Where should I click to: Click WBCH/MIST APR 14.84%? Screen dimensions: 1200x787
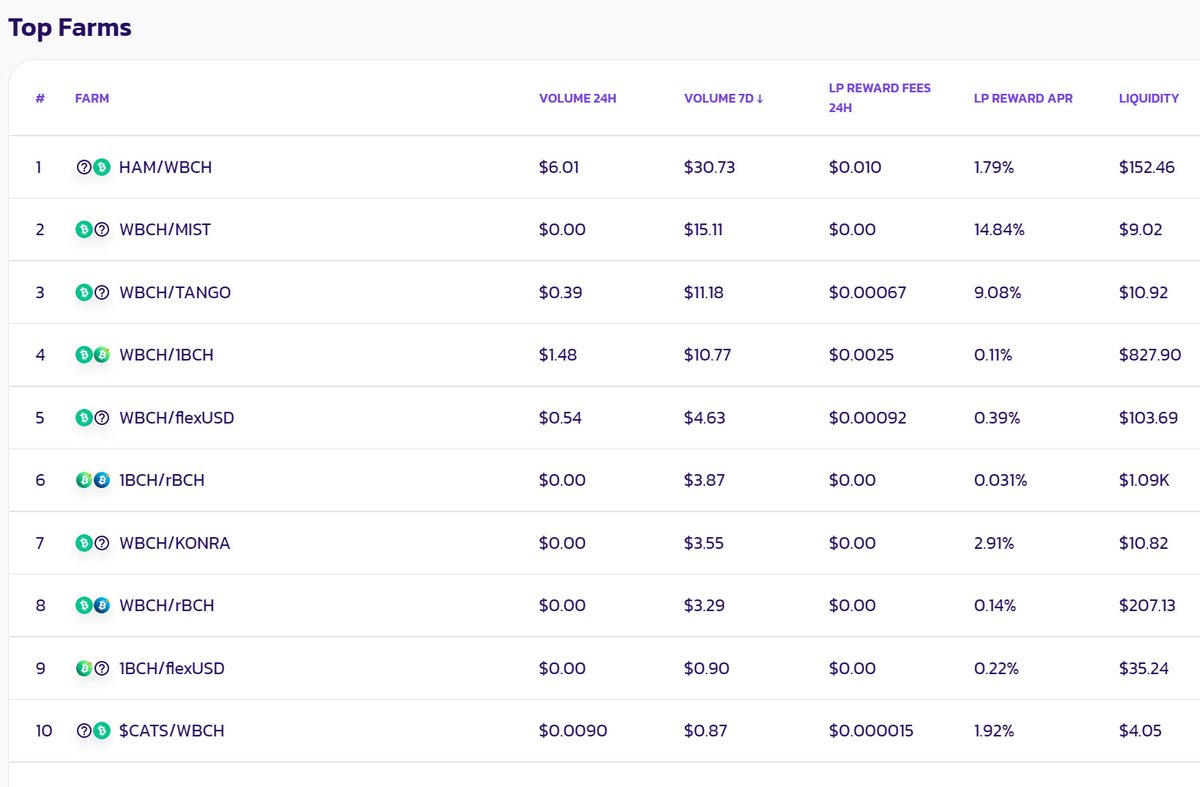pos(999,230)
